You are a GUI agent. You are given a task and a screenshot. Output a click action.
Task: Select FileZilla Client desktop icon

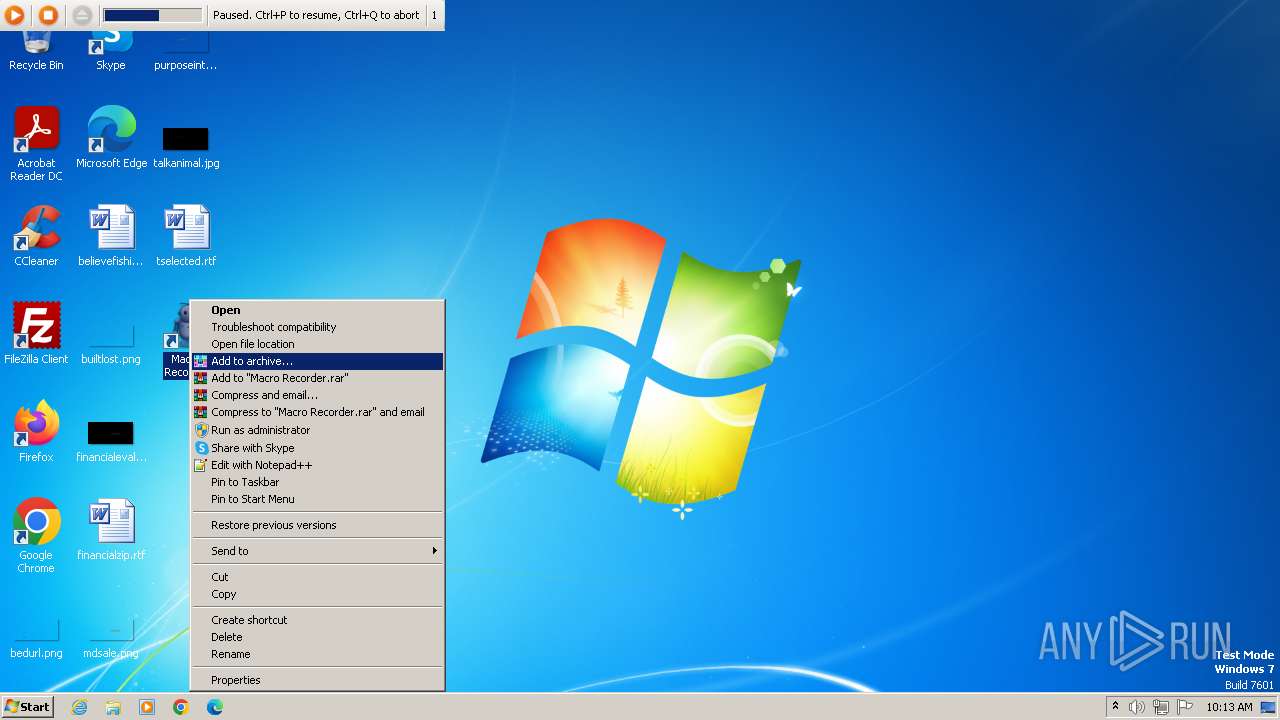36,334
